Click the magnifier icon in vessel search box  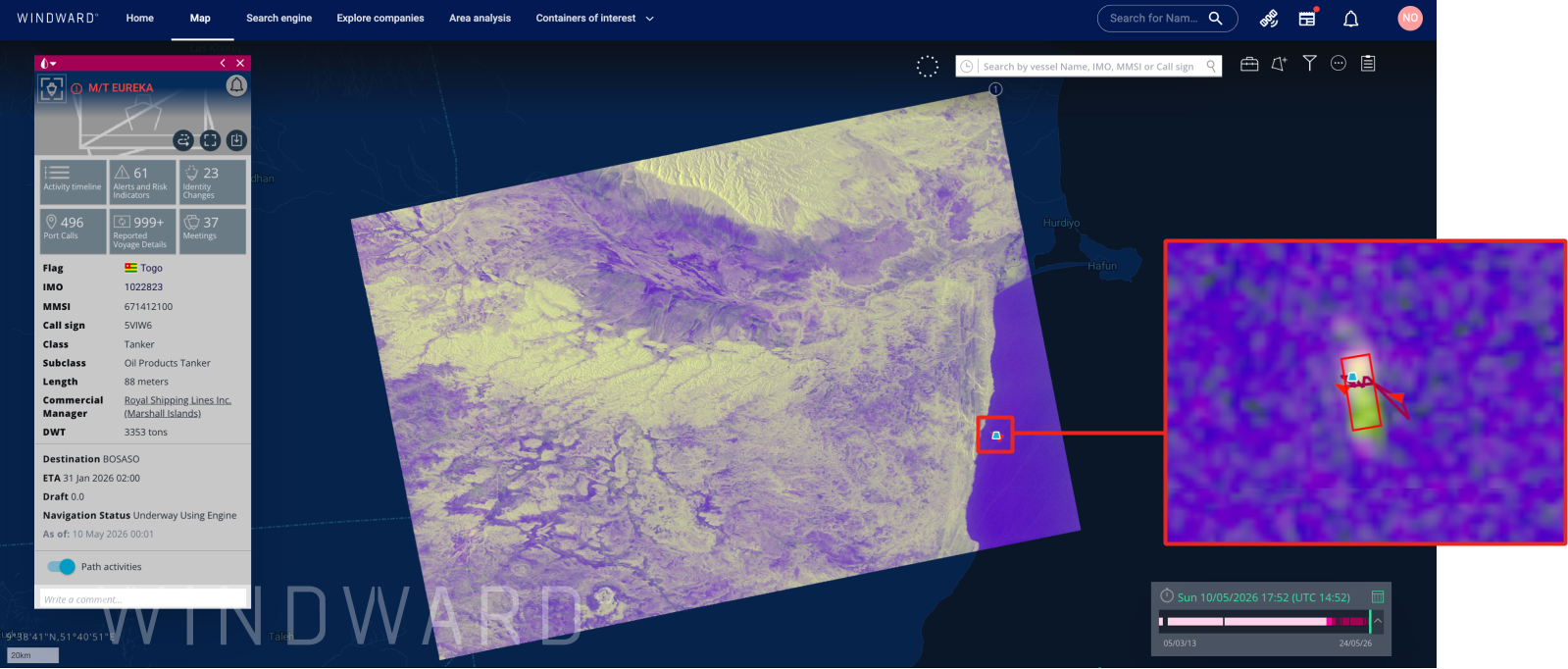tap(1211, 66)
